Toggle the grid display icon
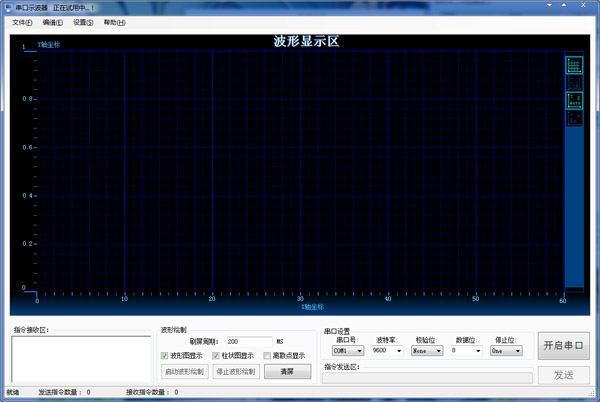Screen dimensions: 600x402 coord(574,65)
